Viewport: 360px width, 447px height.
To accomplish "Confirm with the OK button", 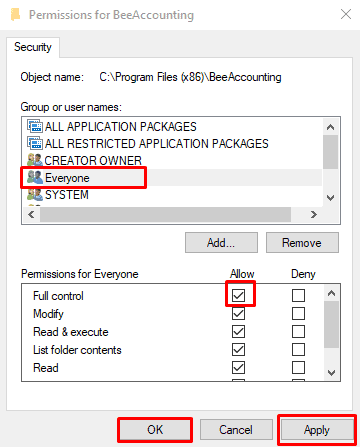I will (155, 430).
